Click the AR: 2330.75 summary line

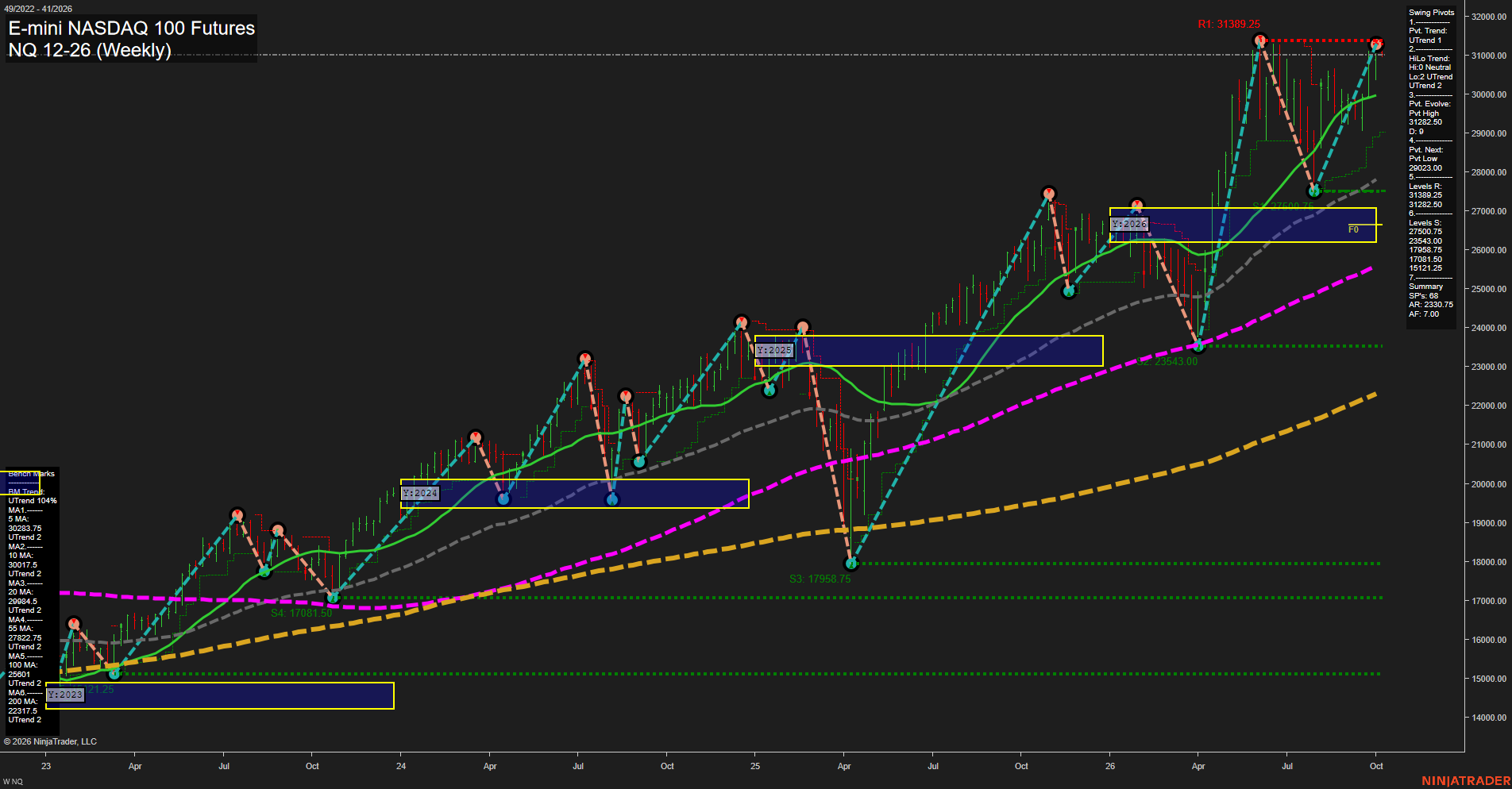click(x=1431, y=305)
